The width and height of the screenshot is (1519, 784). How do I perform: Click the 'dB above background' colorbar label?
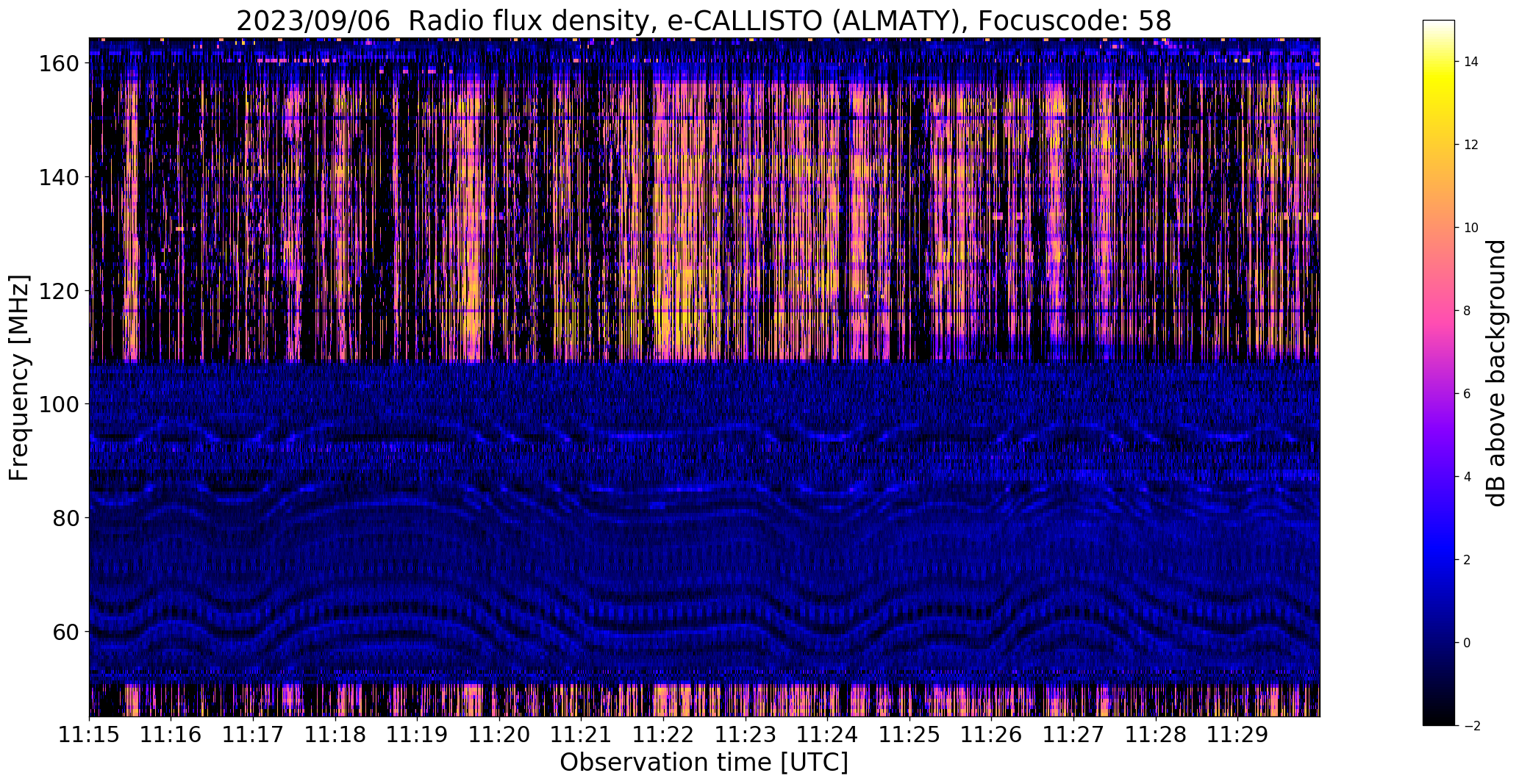point(1497,373)
